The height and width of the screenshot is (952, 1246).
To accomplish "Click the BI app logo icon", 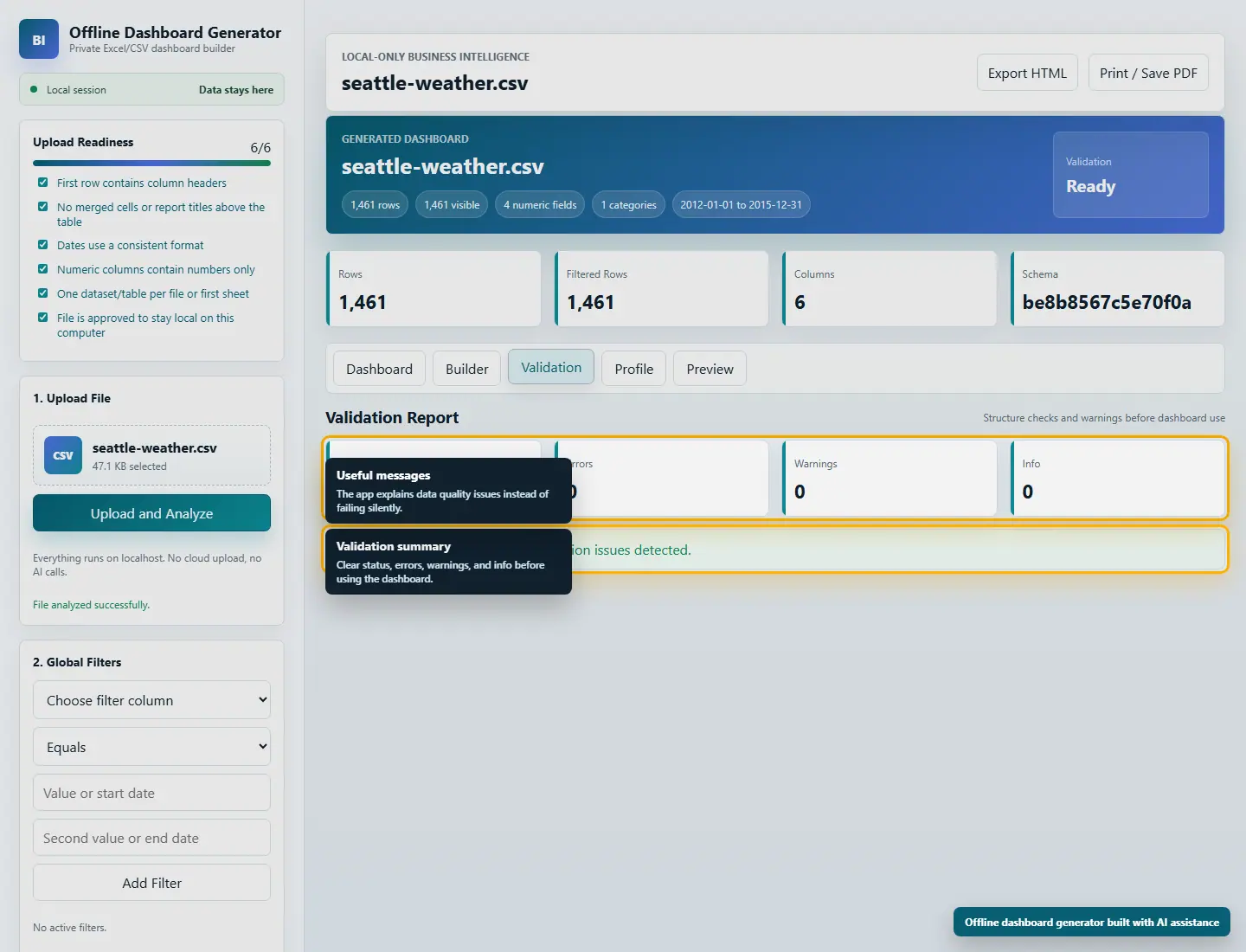I will 39,39.
